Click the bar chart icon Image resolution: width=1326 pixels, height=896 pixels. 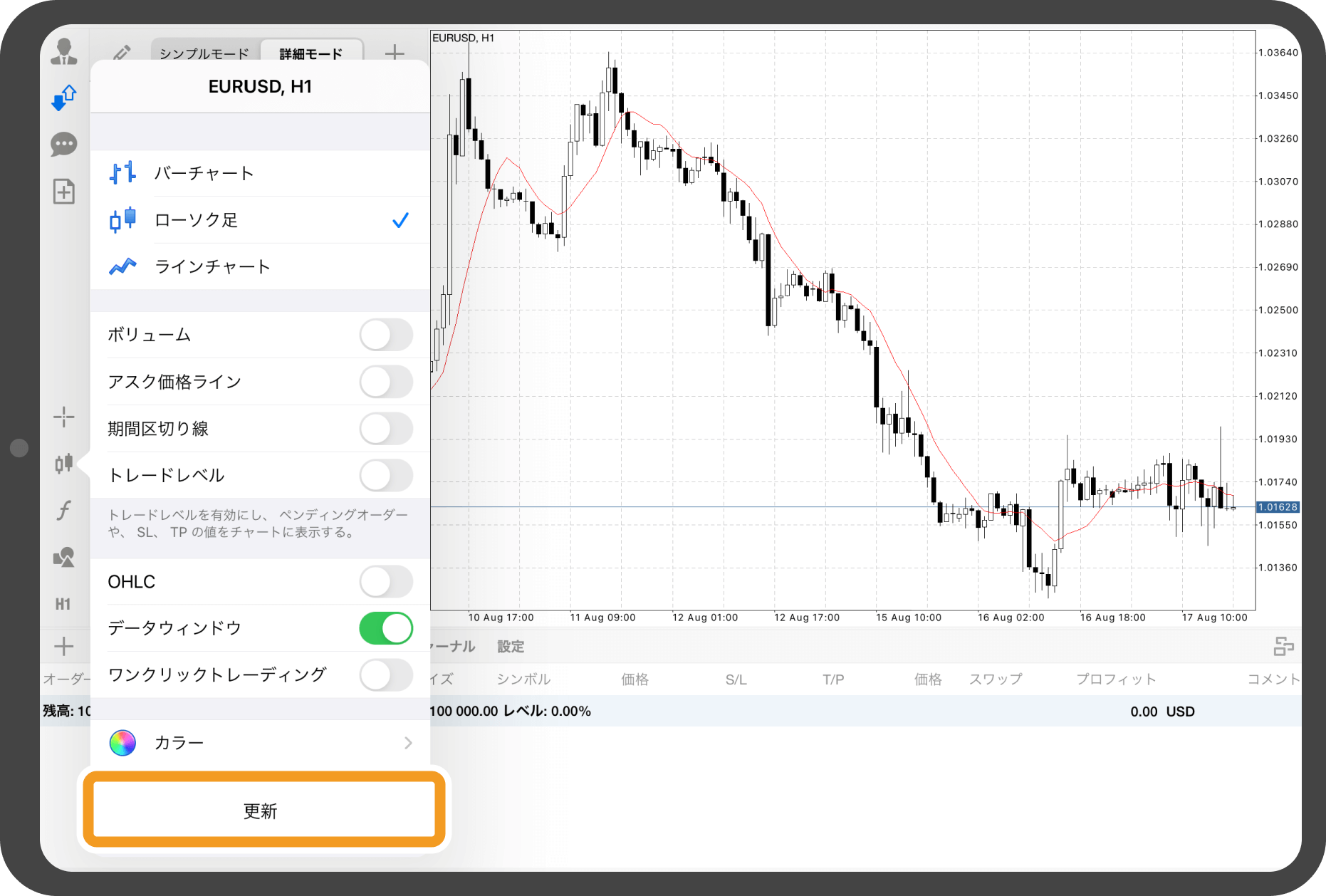click(x=122, y=173)
